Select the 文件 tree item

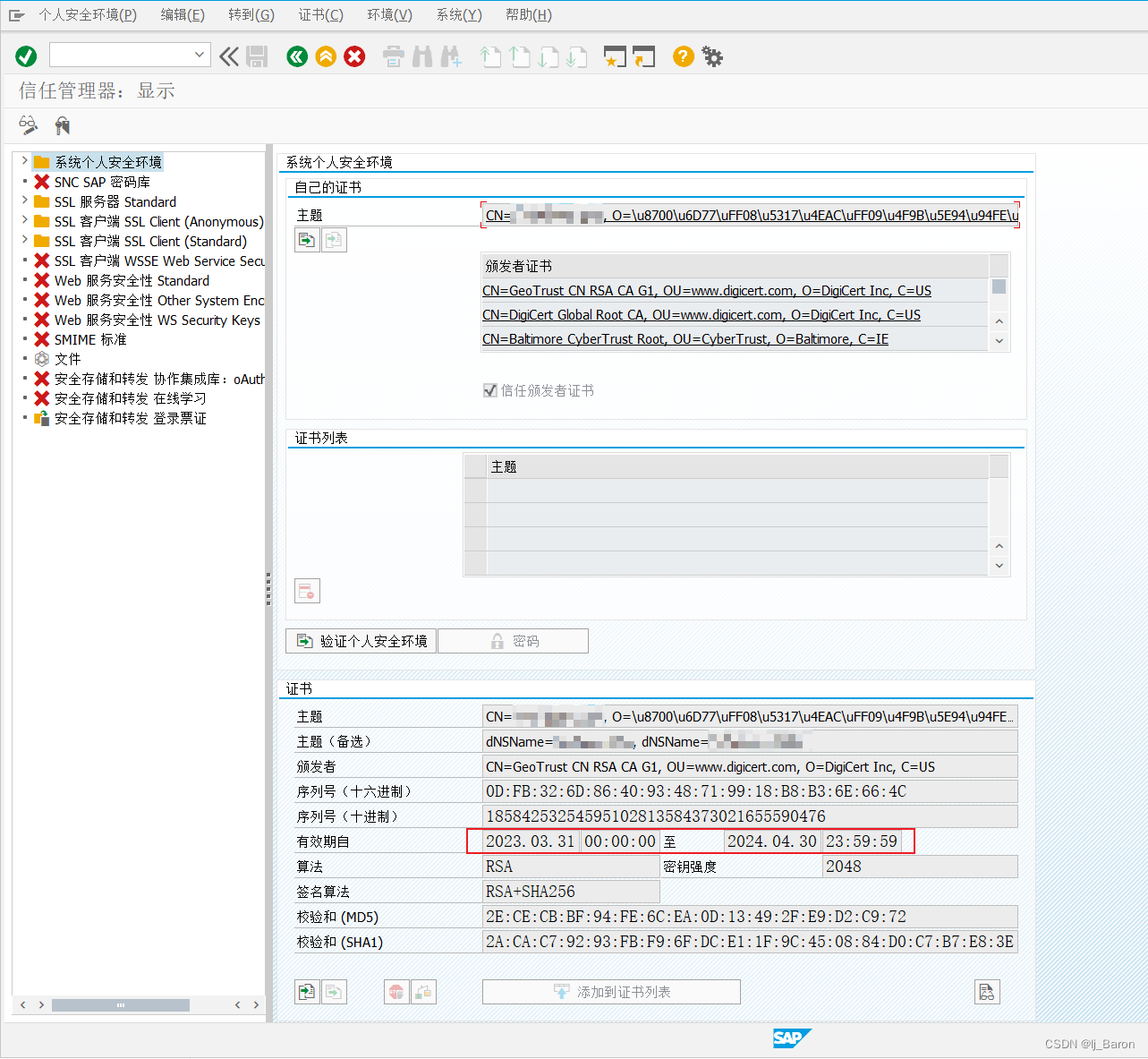[67, 359]
